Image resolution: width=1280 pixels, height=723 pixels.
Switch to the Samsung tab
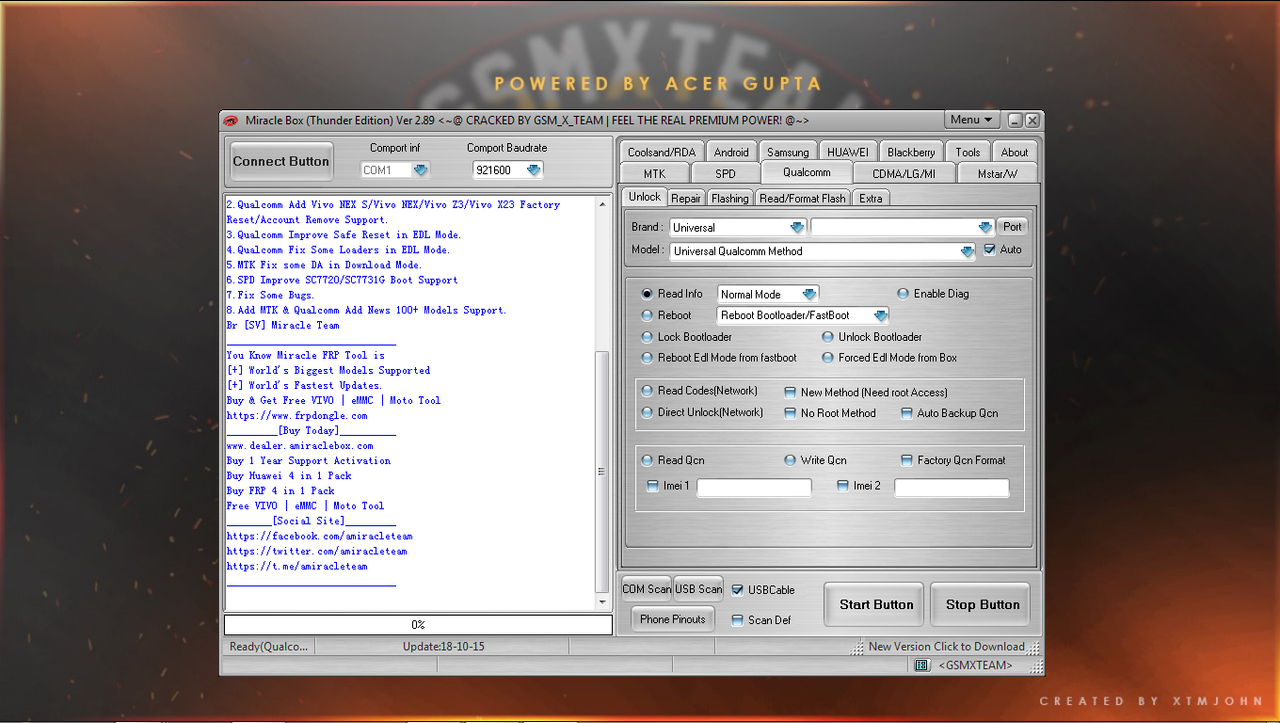click(788, 152)
